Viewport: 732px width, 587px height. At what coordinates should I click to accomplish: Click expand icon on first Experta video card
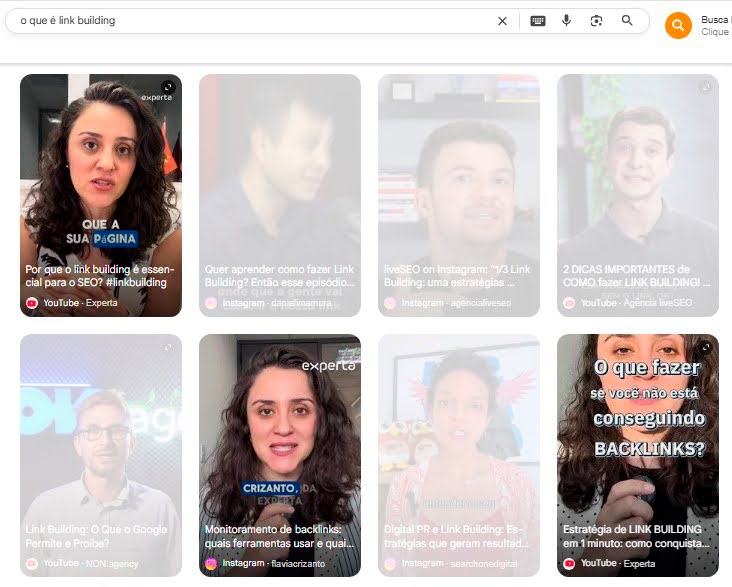click(x=168, y=88)
